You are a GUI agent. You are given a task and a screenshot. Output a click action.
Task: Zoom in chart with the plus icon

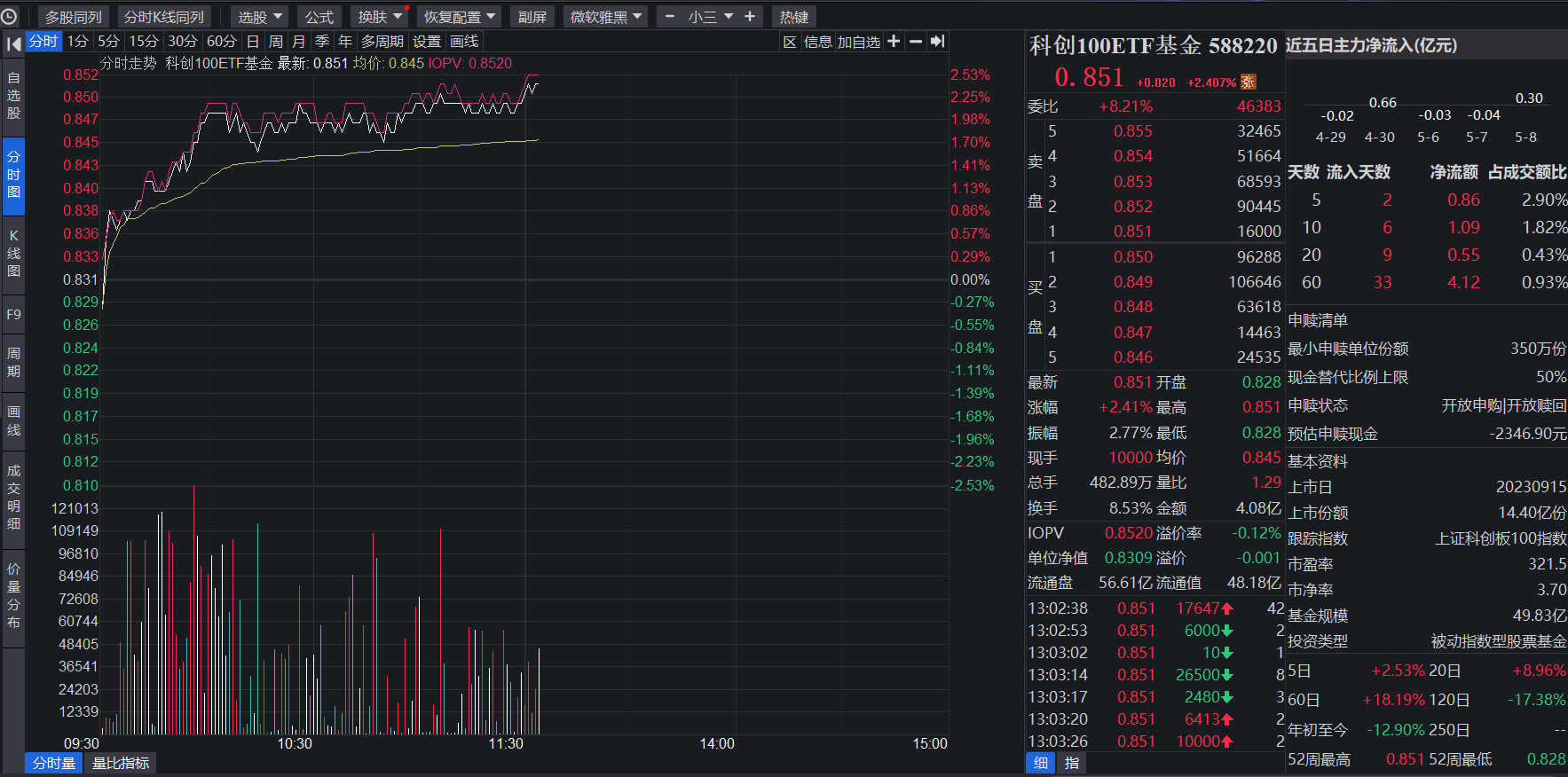[x=894, y=41]
